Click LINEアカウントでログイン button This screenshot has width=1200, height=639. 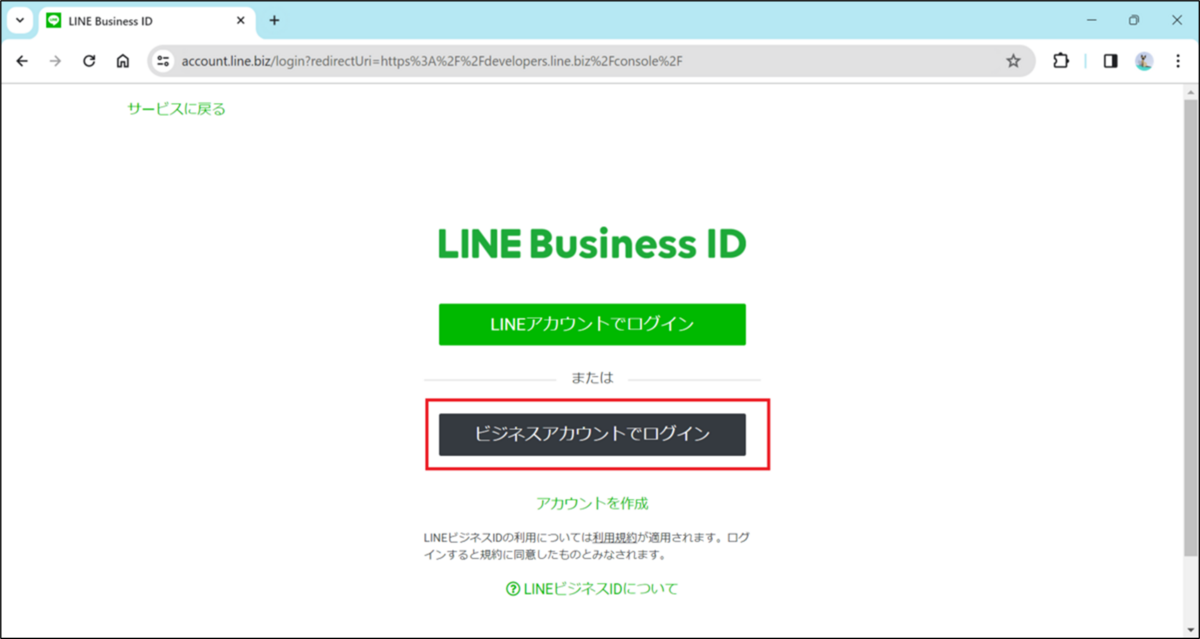tap(592, 324)
